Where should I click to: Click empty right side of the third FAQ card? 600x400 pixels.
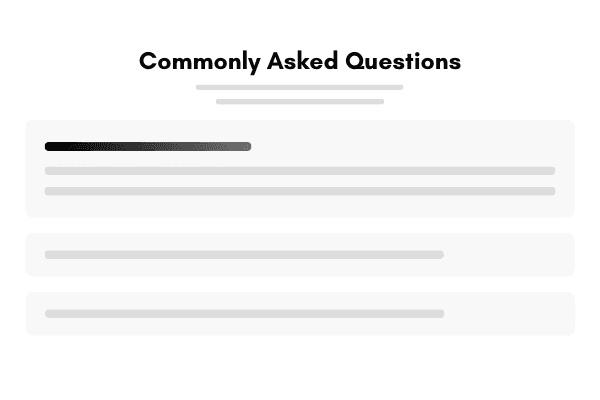click(510, 314)
